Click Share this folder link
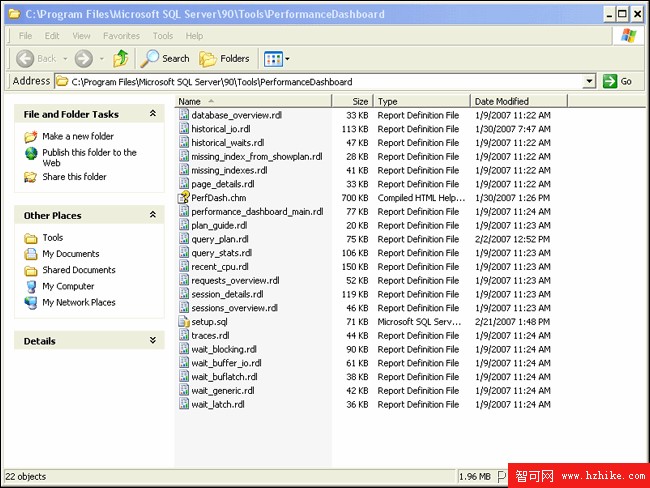Screen dimensions: 650x488 (74, 177)
